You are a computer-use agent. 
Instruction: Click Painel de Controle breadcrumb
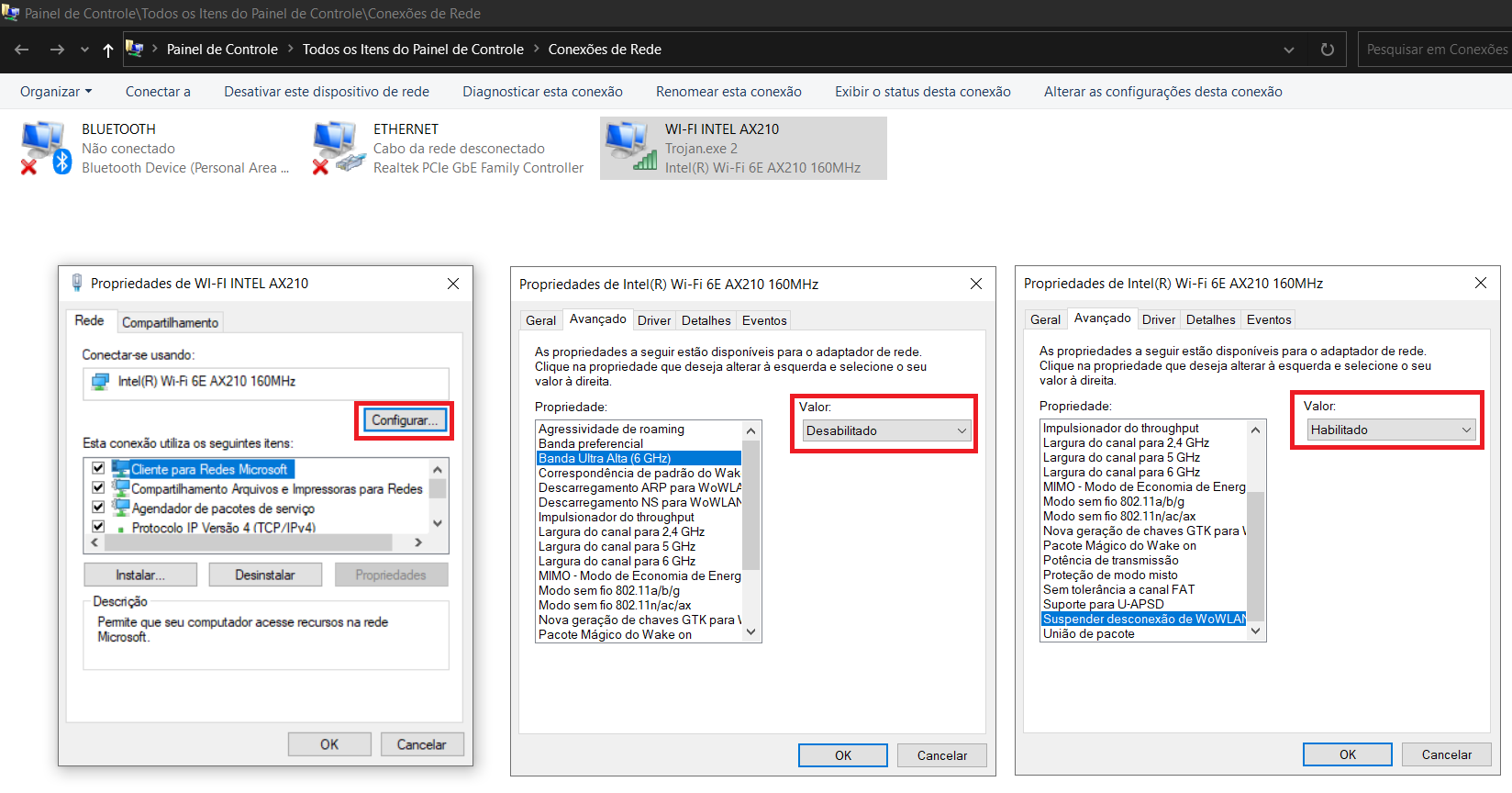point(222,50)
